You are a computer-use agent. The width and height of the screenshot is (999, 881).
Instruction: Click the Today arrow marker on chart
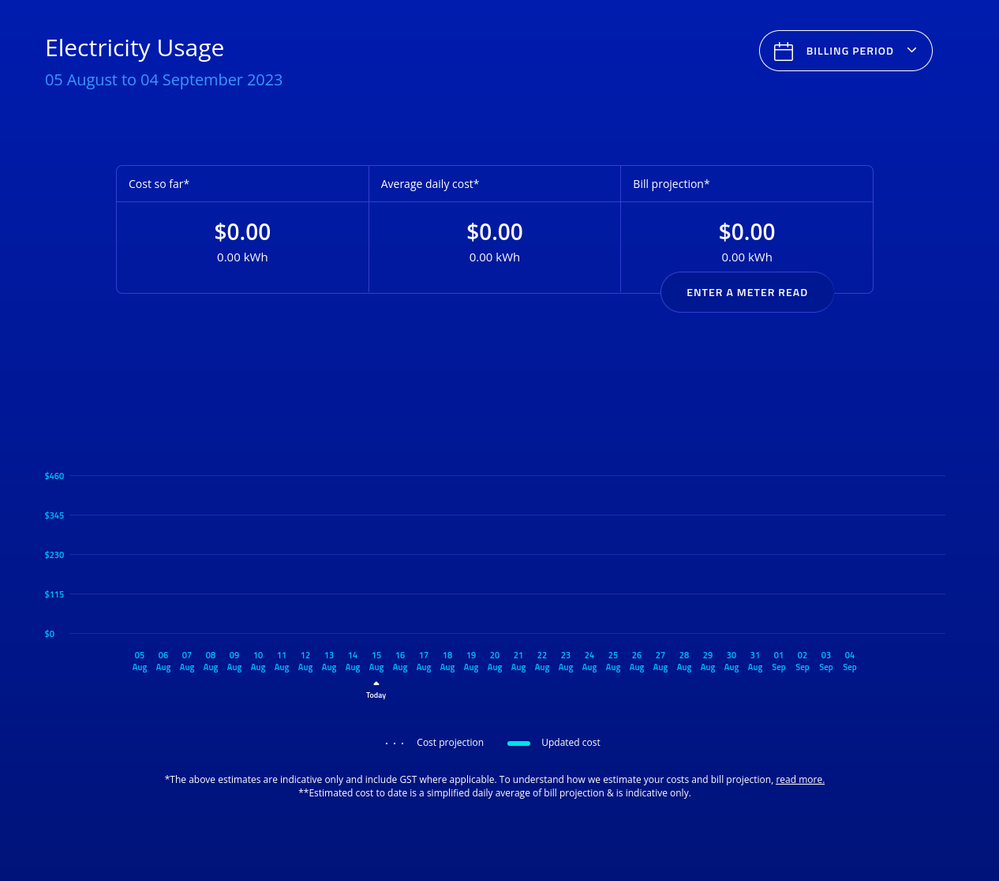tap(376, 684)
